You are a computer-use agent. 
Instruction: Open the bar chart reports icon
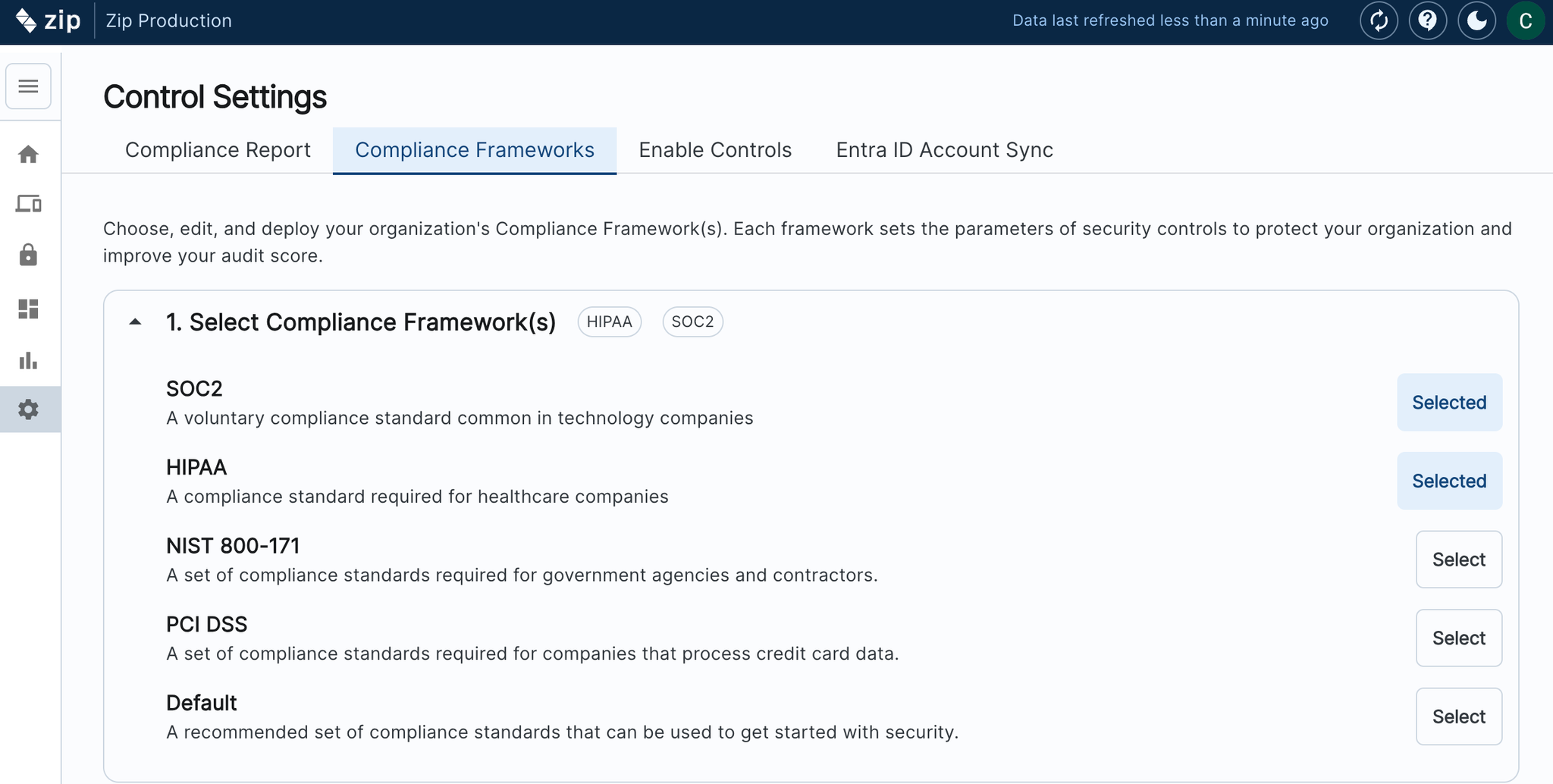[28, 360]
